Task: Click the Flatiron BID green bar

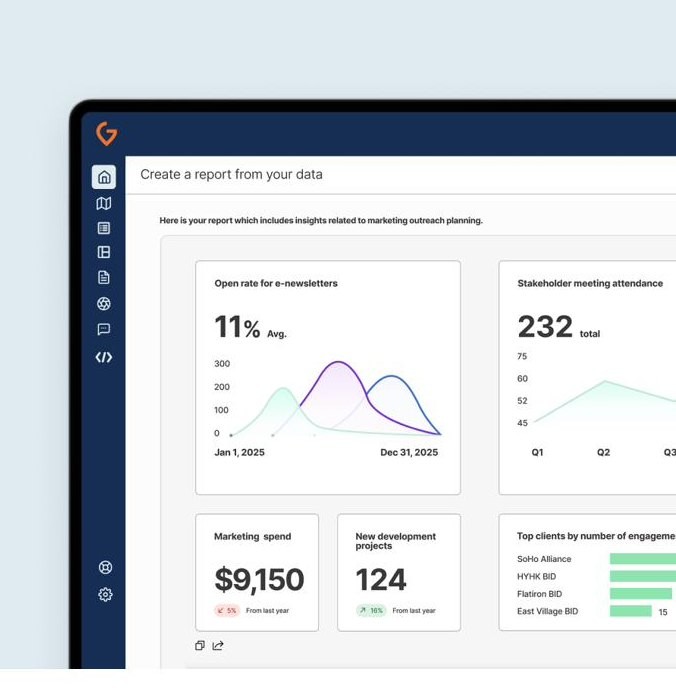Action: tap(641, 594)
